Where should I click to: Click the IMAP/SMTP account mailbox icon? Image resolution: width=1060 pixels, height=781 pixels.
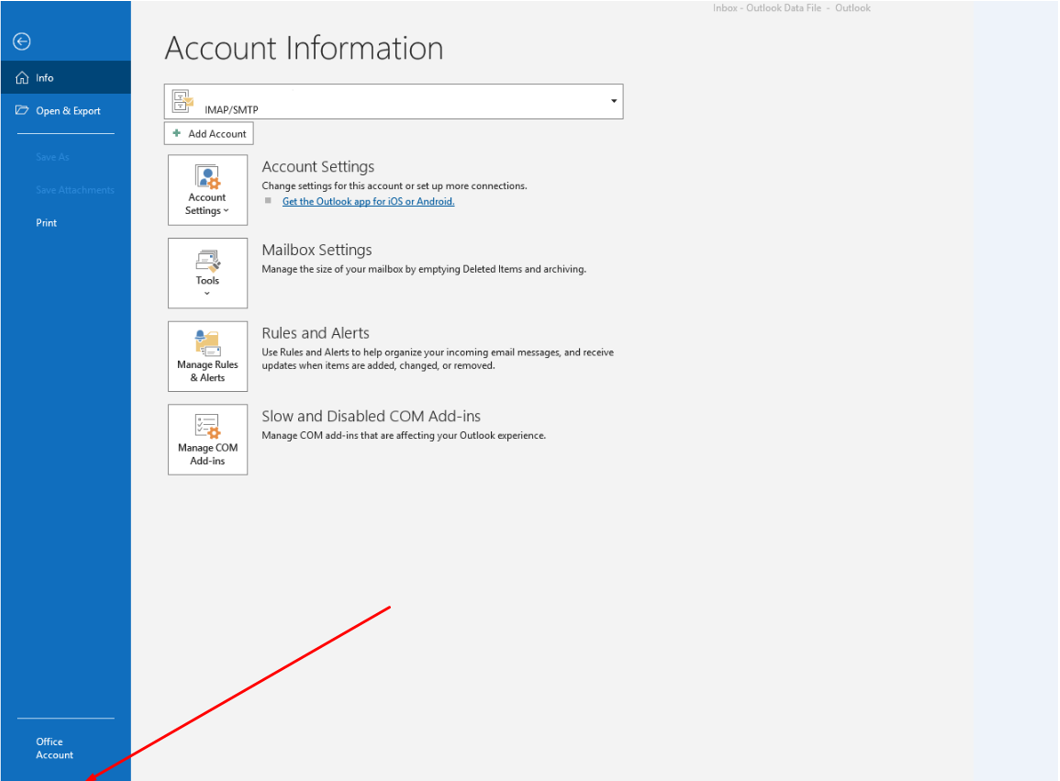pyautogui.click(x=183, y=101)
